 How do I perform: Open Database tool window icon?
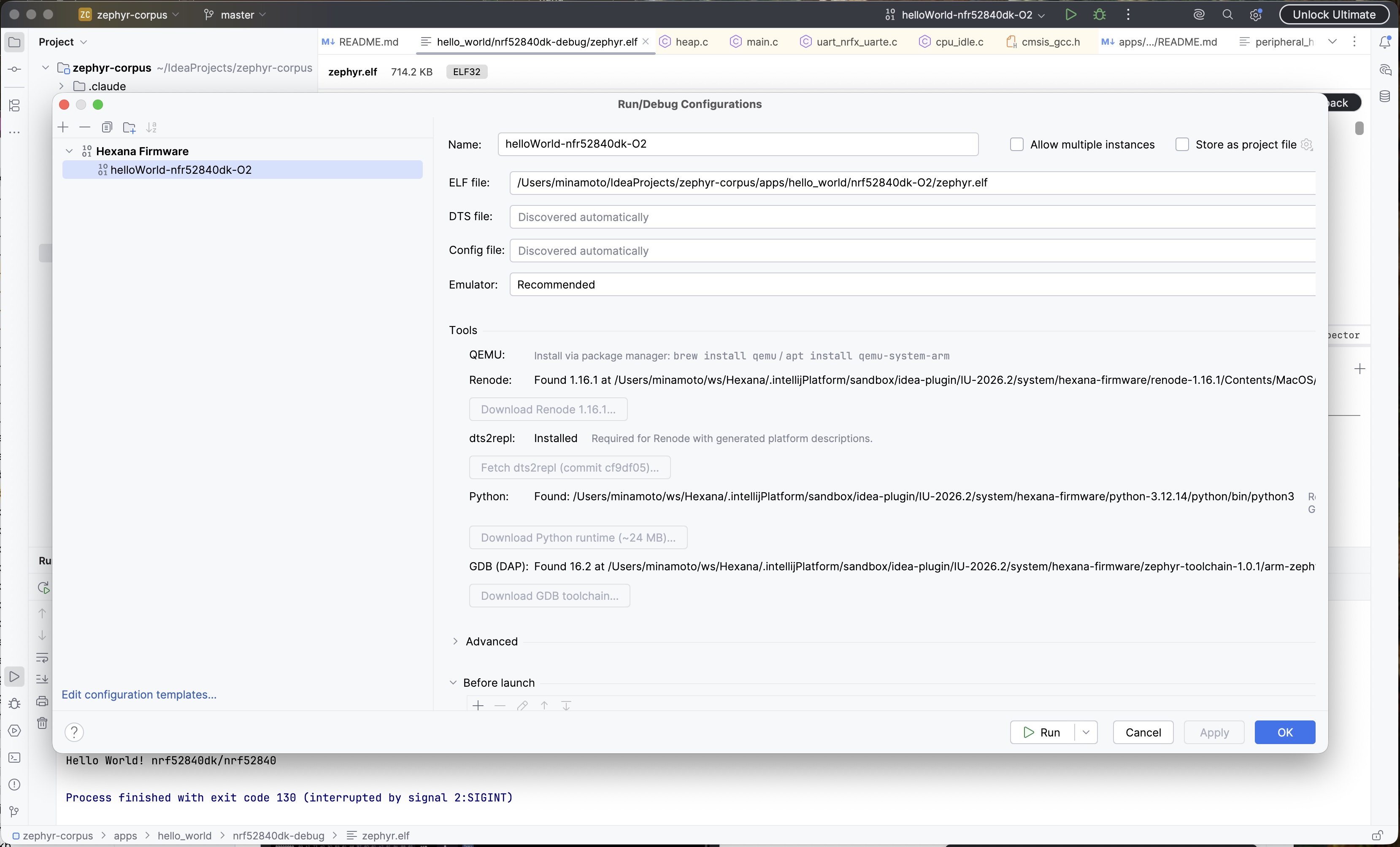point(1385,96)
